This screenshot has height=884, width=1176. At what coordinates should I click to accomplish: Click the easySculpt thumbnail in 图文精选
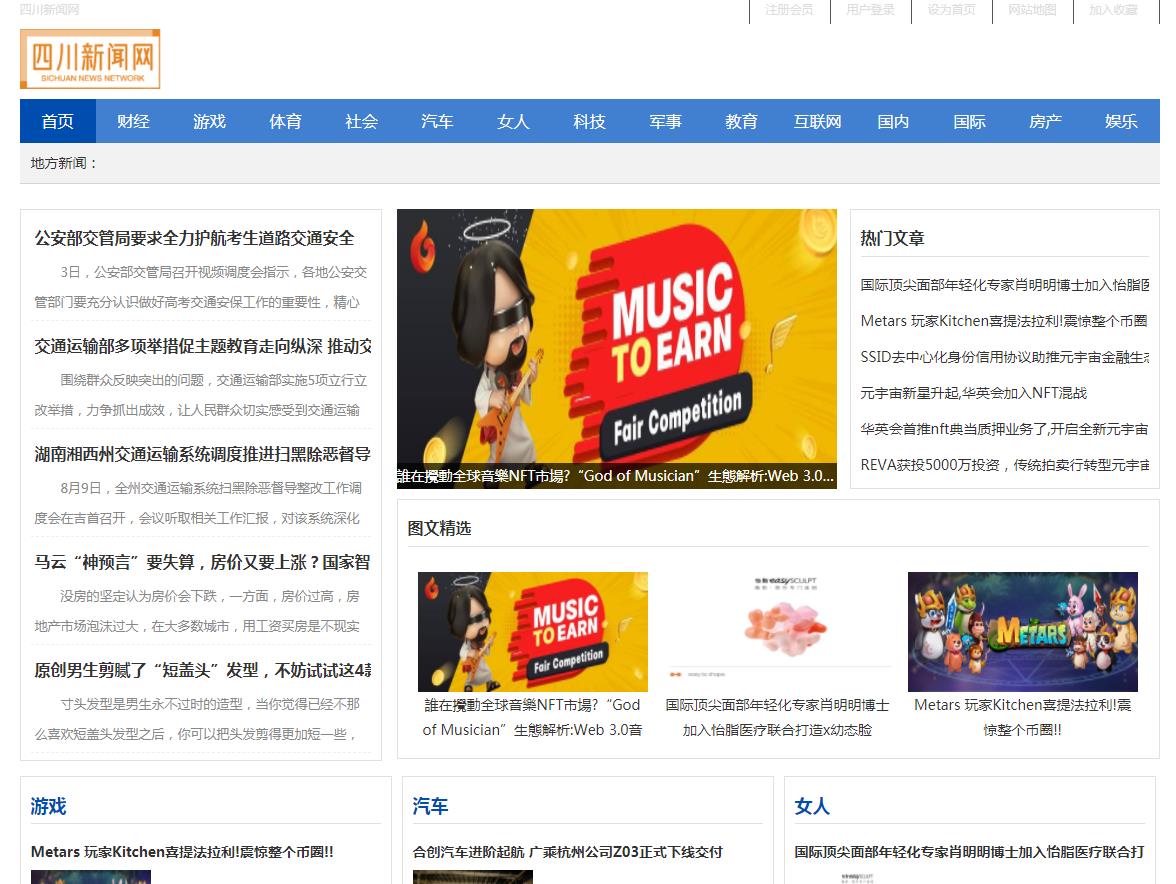(778, 632)
